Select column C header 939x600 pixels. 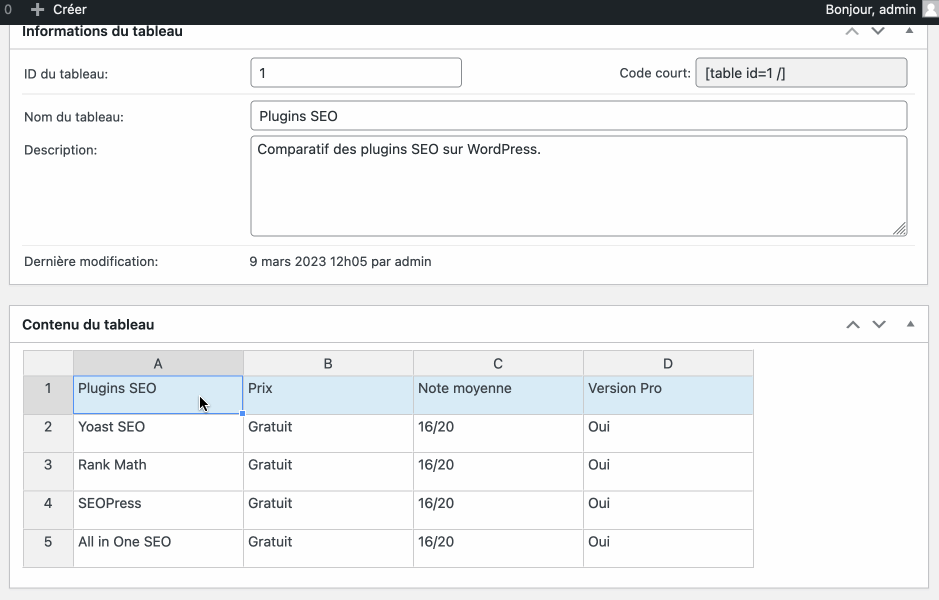coord(498,363)
